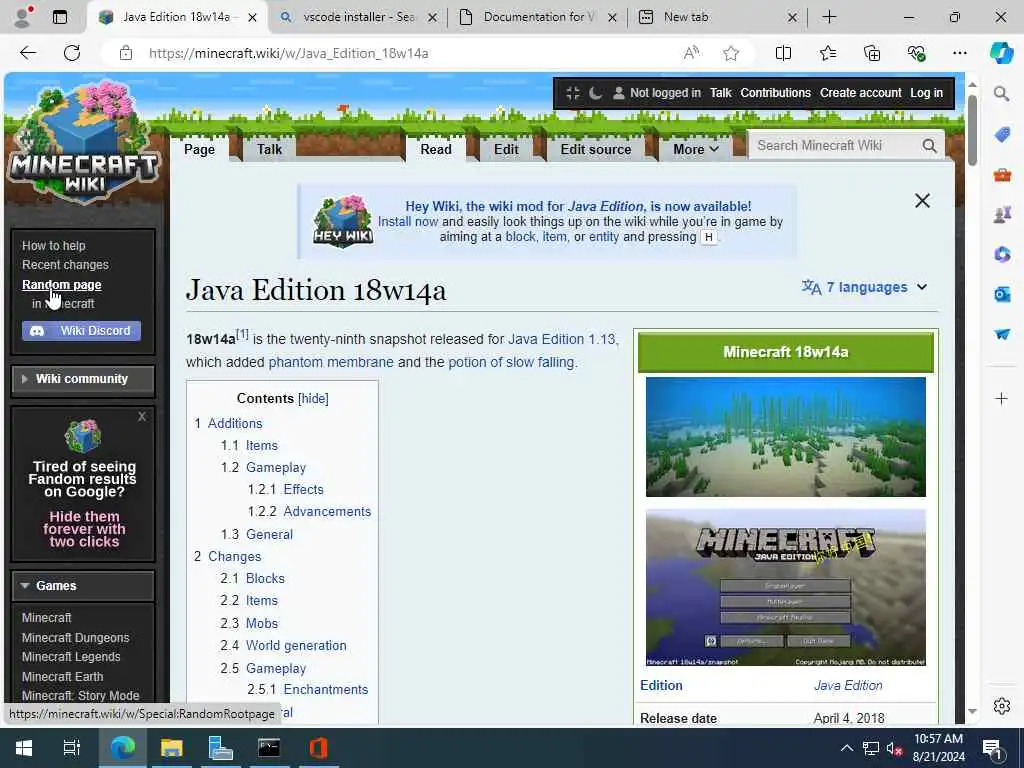Viewport: 1024px width, 768px height.
Task: Click the Log in link
Action: [x=926, y=93]
